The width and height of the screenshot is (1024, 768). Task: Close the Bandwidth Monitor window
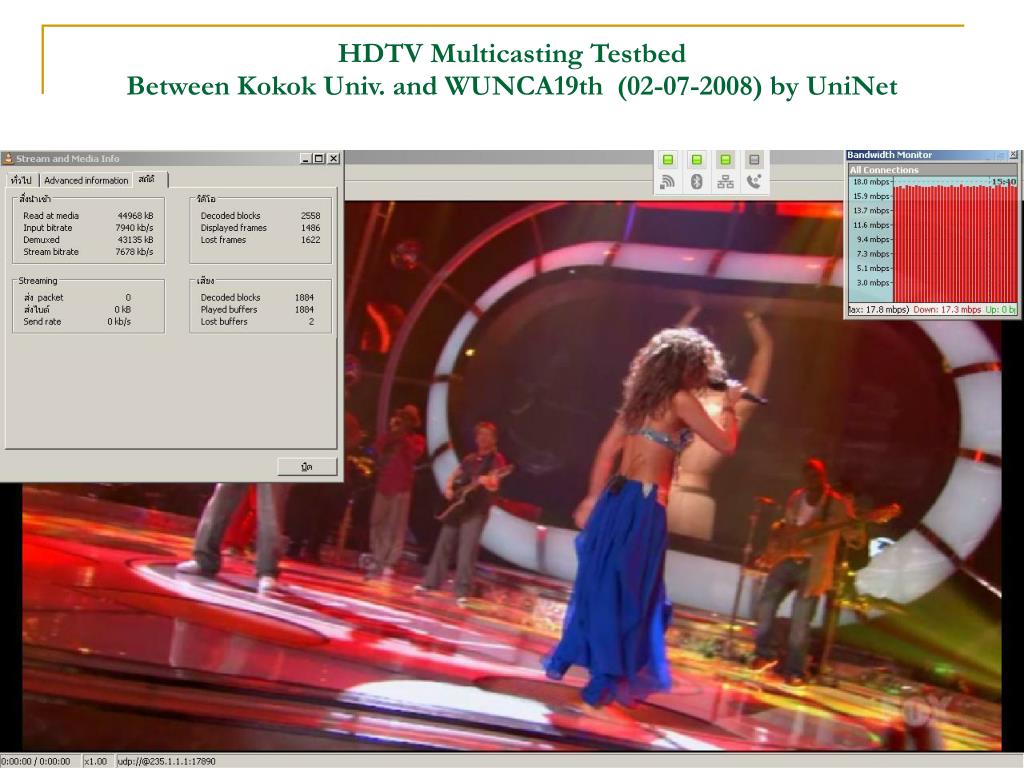(x=1014, y=155)
